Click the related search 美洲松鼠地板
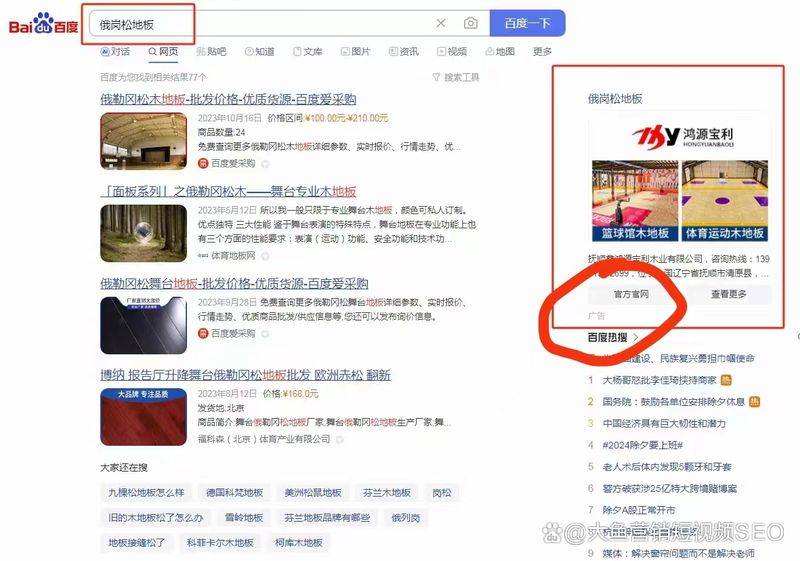The width and height of the screenshot is (800, 561). pos(313,492)
